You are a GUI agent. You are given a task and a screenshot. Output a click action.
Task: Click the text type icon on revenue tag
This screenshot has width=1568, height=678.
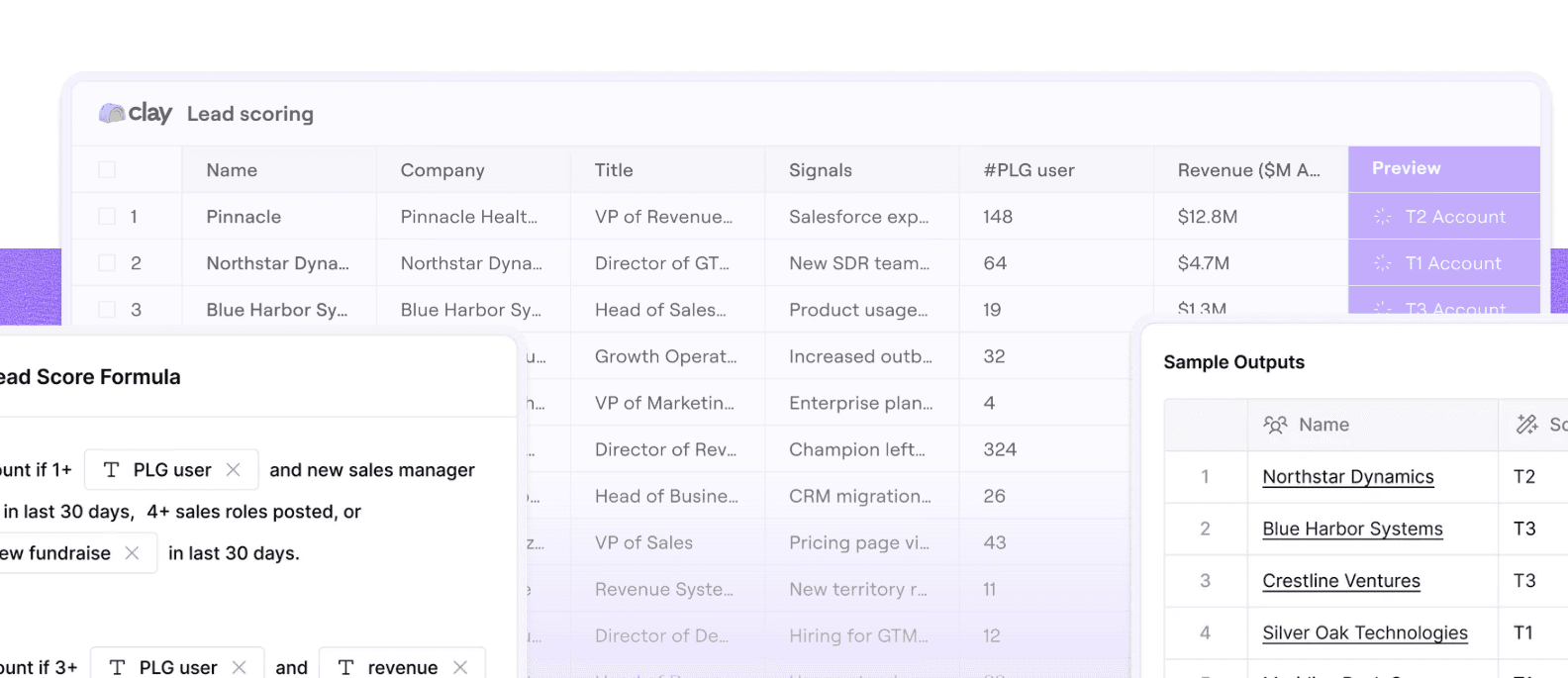(345, 668)
